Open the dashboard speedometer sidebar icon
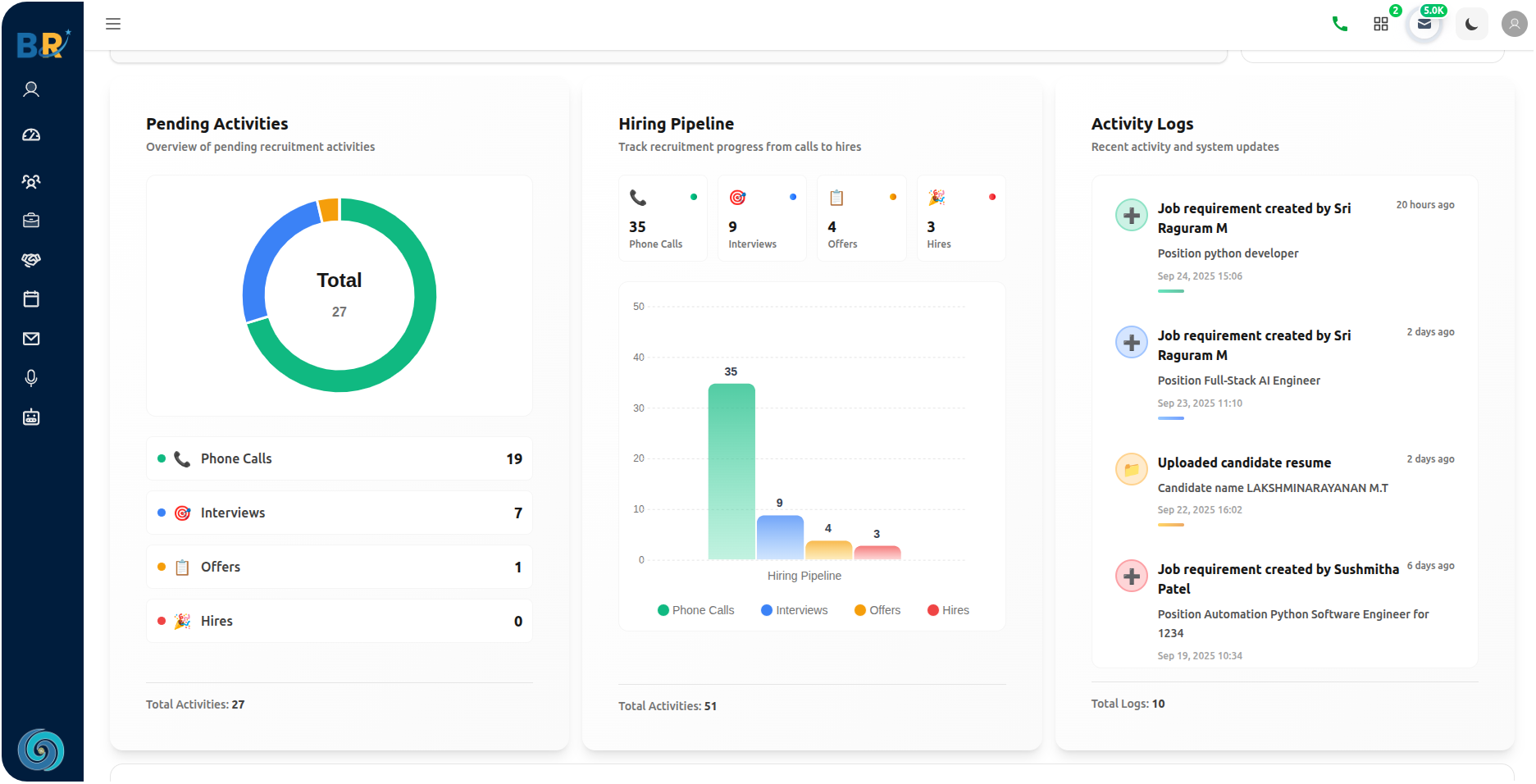 (31, 134)
